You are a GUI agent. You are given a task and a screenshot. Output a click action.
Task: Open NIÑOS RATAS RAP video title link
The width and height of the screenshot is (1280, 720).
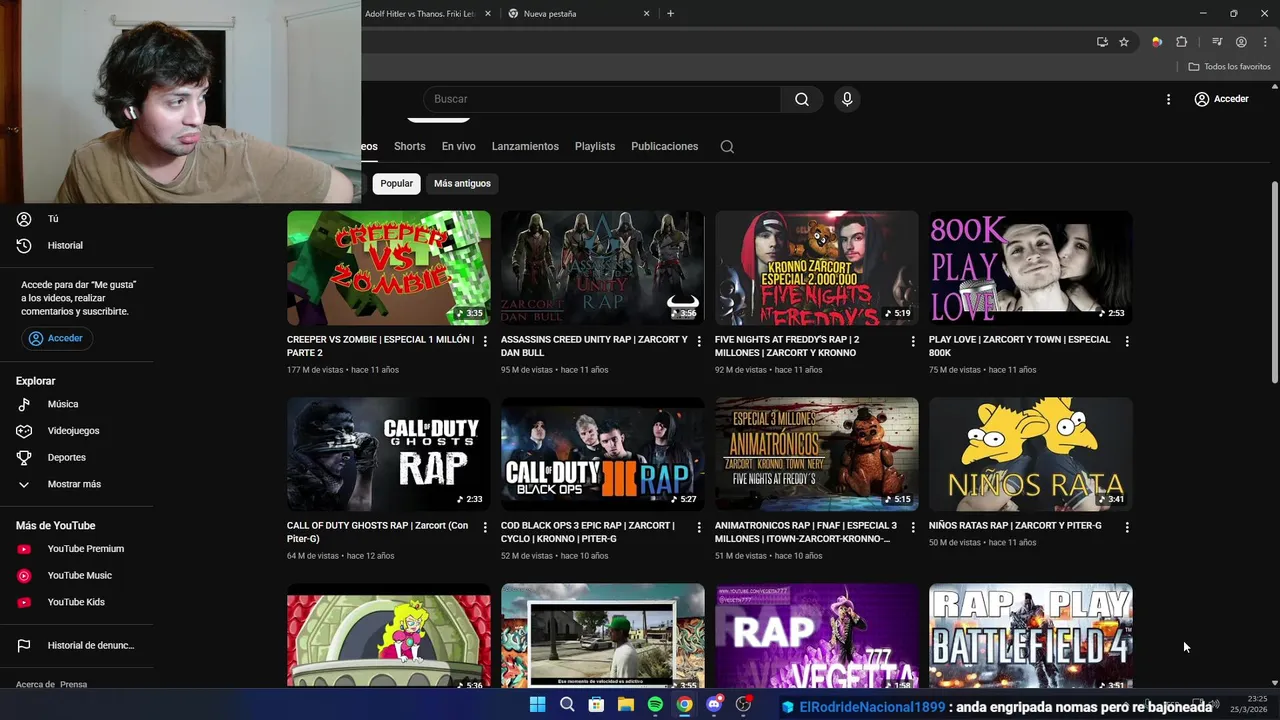click(1015, 526)
